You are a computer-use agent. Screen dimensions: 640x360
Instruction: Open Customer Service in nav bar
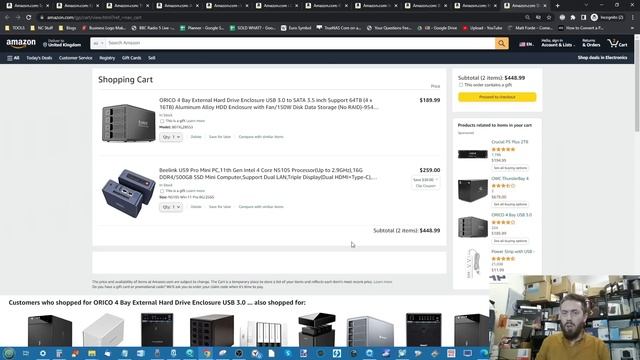pos(76,58)
